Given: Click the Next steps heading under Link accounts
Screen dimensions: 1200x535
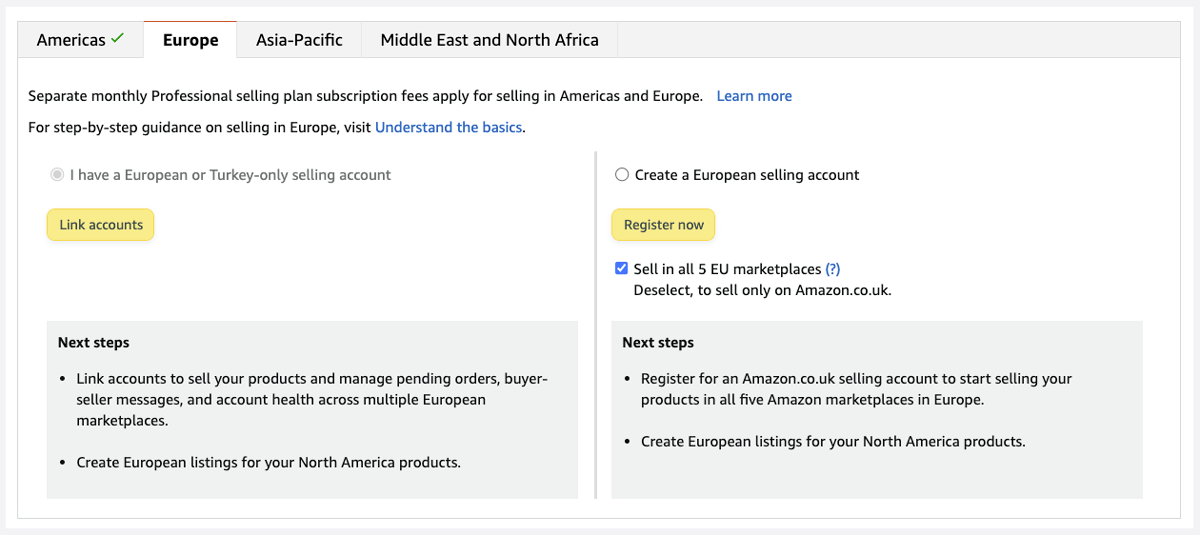Looking at the screenshot, I should pyautogui.click(x=93, y=342).
